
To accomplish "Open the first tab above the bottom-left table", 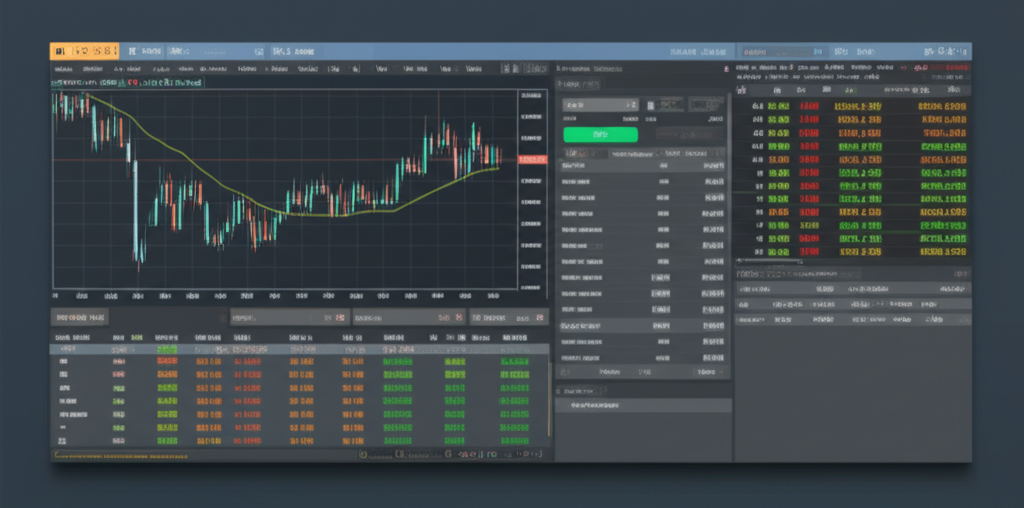I will pyautogui.click(x=81, y=317).
